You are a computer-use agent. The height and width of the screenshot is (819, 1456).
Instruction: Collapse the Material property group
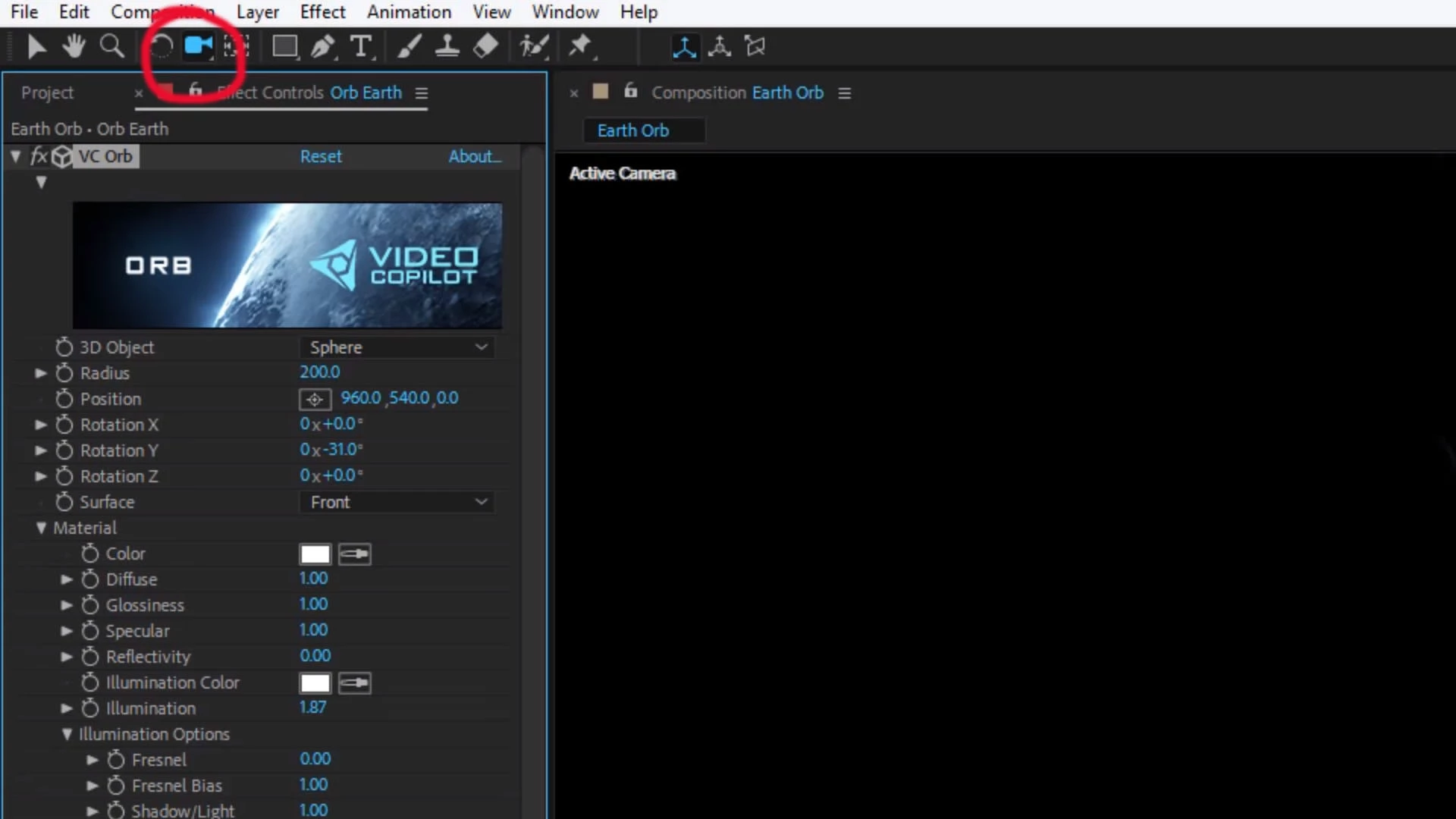pyautogui.click(x=41, y=528)
